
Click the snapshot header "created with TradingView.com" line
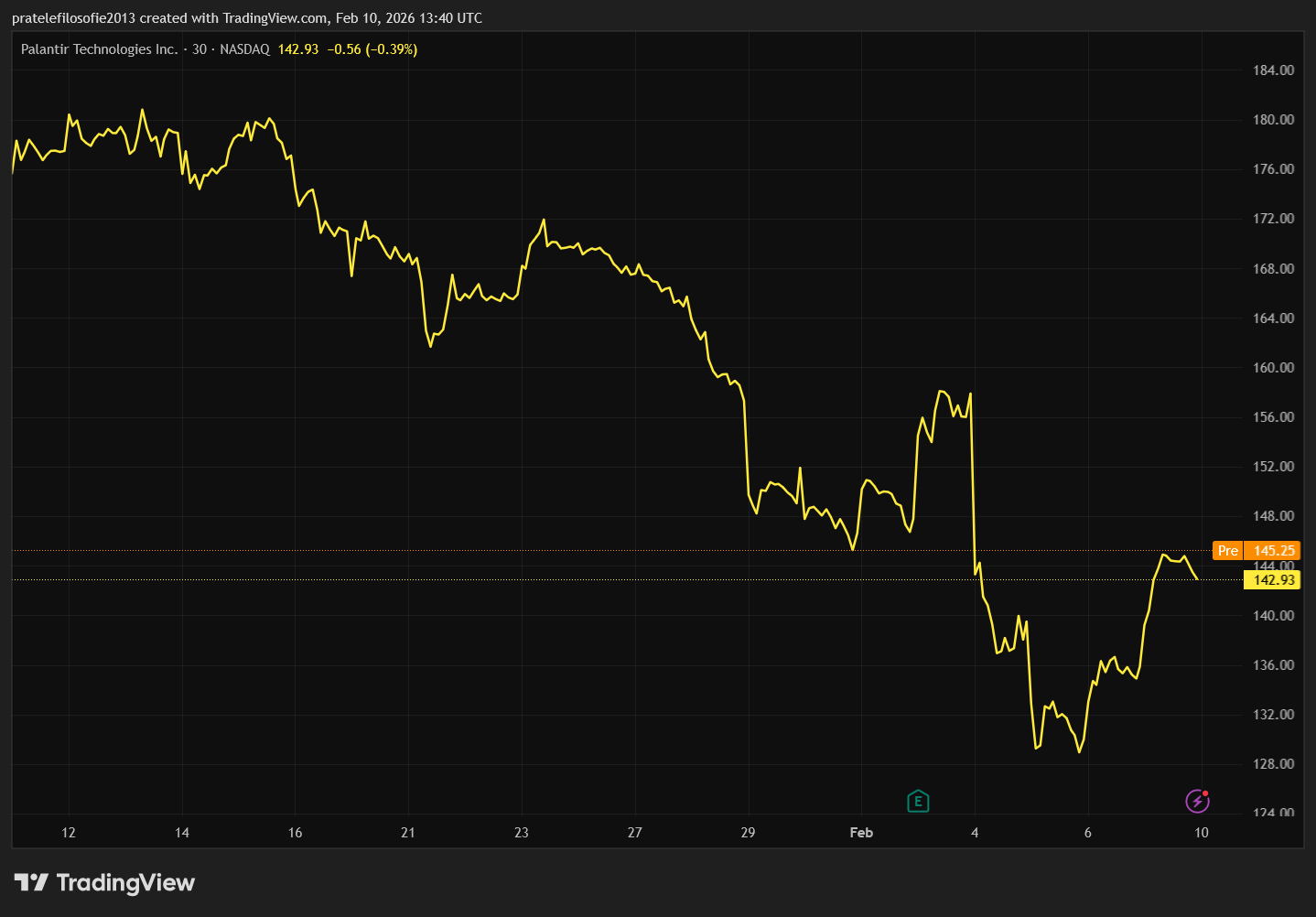(x=247, y=18)
